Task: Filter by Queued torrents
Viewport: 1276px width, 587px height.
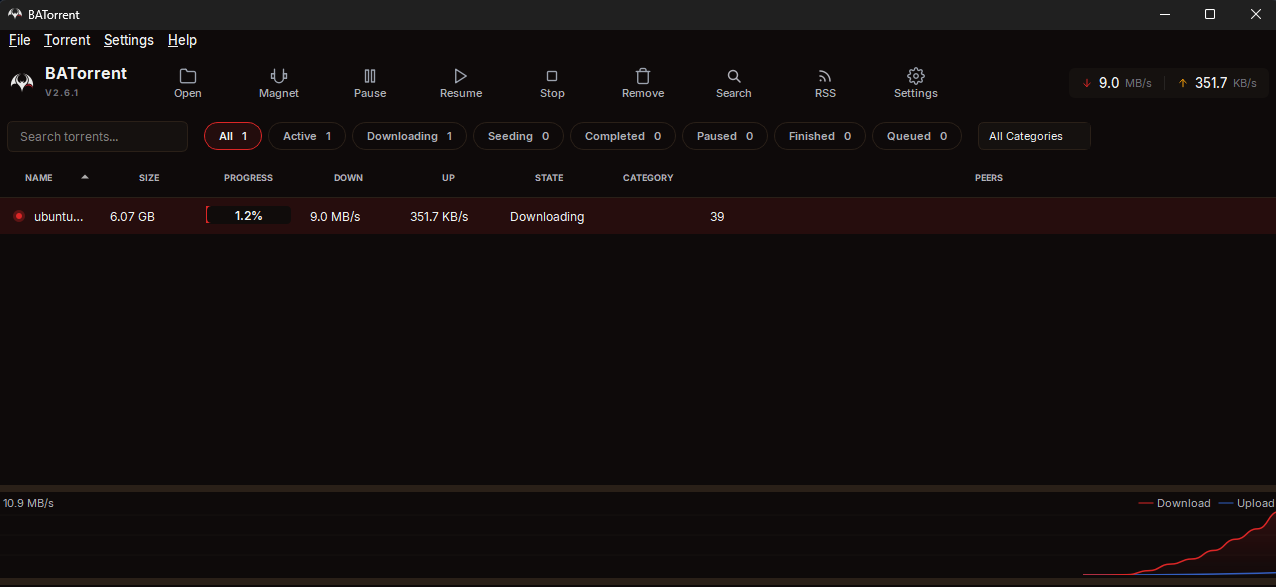Action: (x=917, y=136)
